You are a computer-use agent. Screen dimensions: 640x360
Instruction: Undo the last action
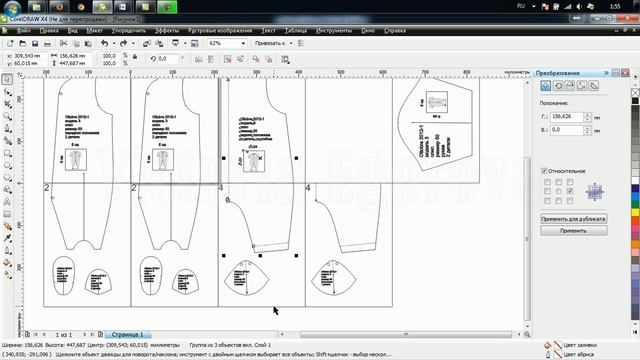coord(105,43)
